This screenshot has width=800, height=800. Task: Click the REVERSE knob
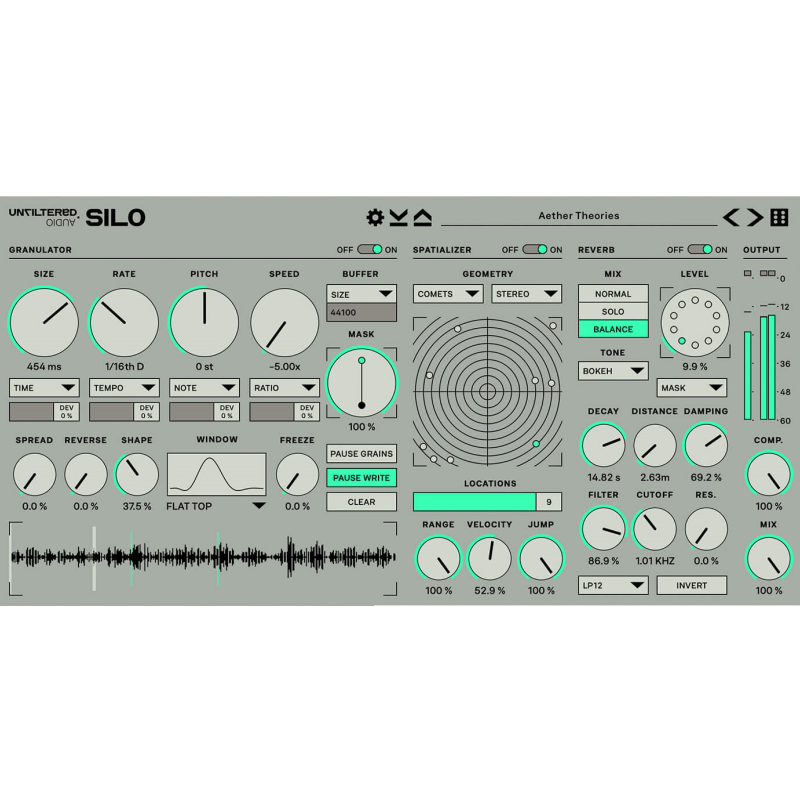pyautogui.click(x=86, y=474)
